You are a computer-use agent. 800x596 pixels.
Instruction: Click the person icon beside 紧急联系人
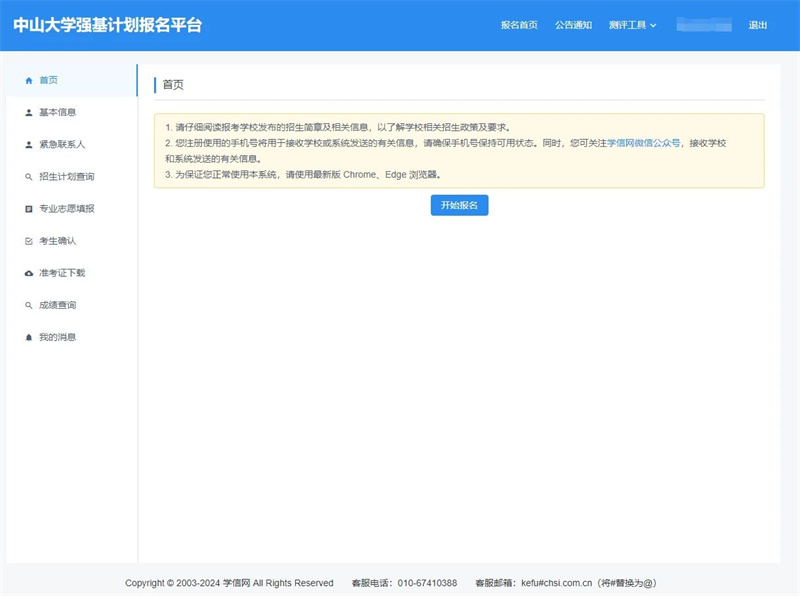(29, 145)
